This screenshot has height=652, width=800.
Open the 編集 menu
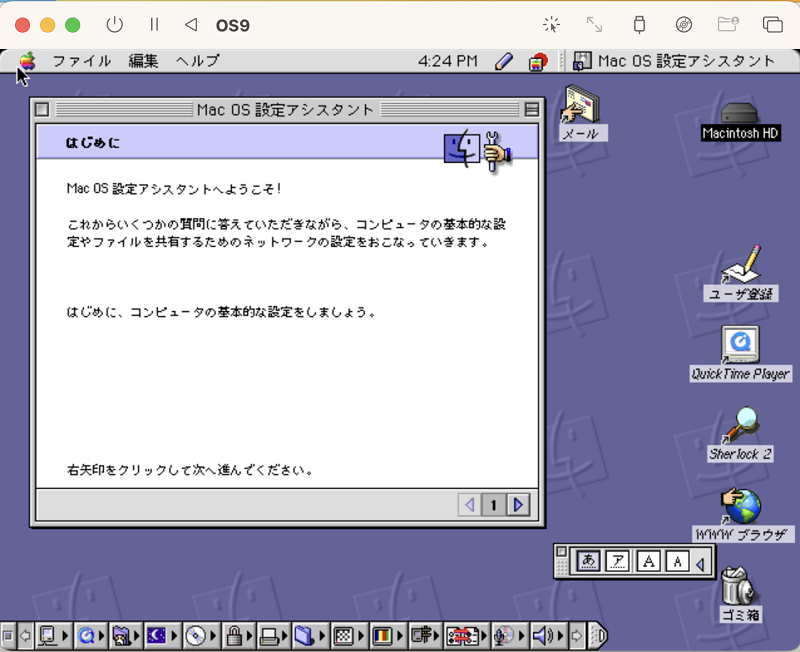(x=143, y=61)
